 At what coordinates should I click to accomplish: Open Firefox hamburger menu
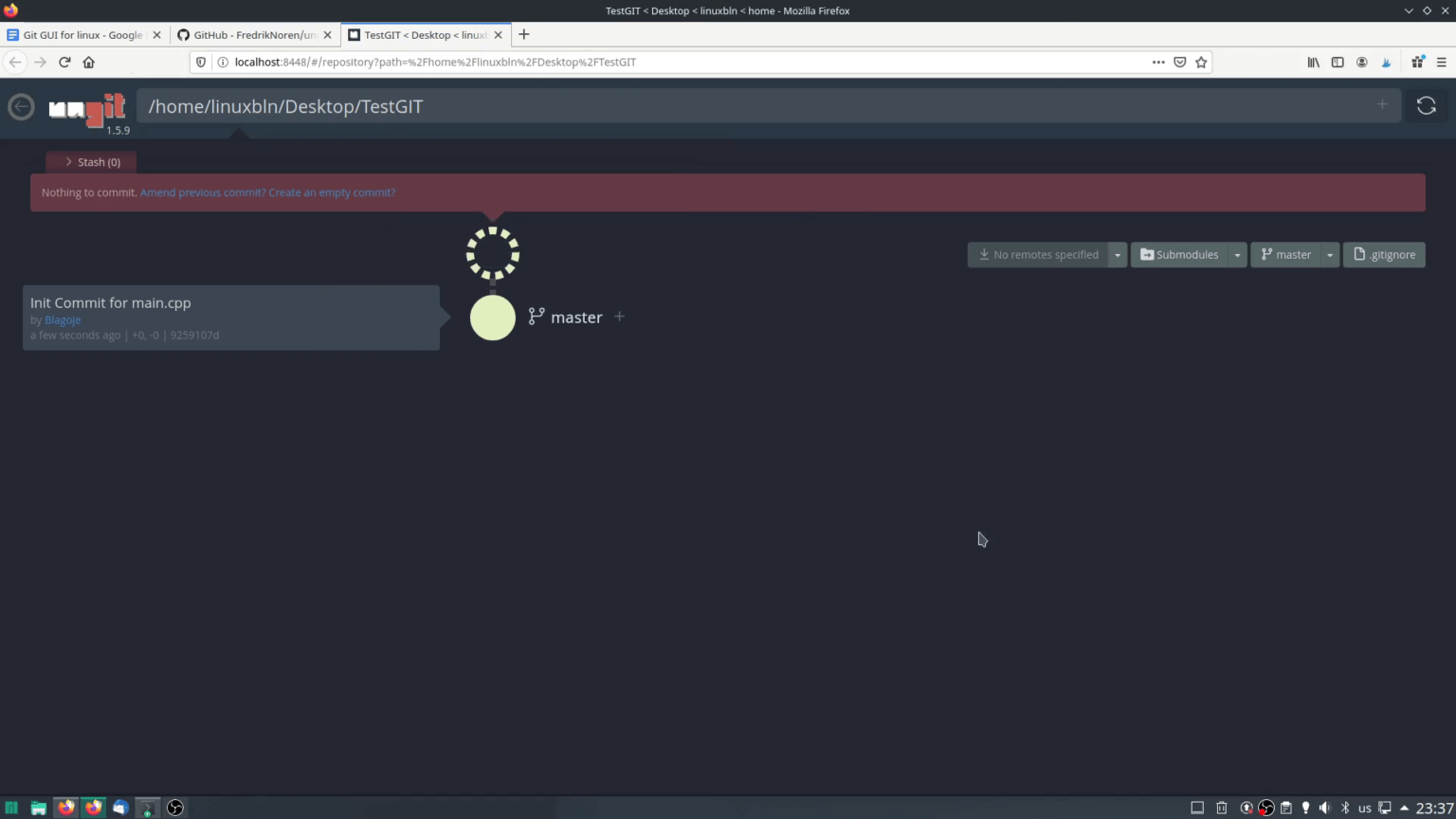[x=1441, y=62]
